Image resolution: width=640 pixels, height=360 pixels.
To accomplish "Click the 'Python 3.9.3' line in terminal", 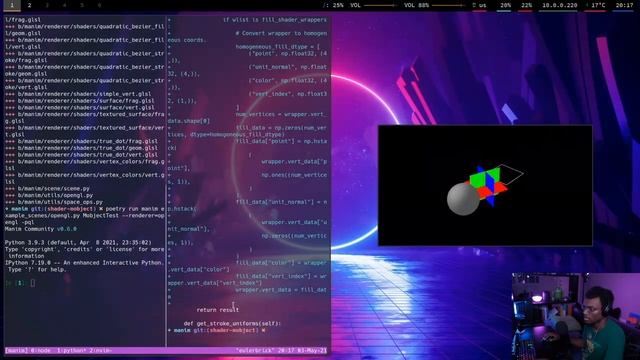I will point(78,242).
